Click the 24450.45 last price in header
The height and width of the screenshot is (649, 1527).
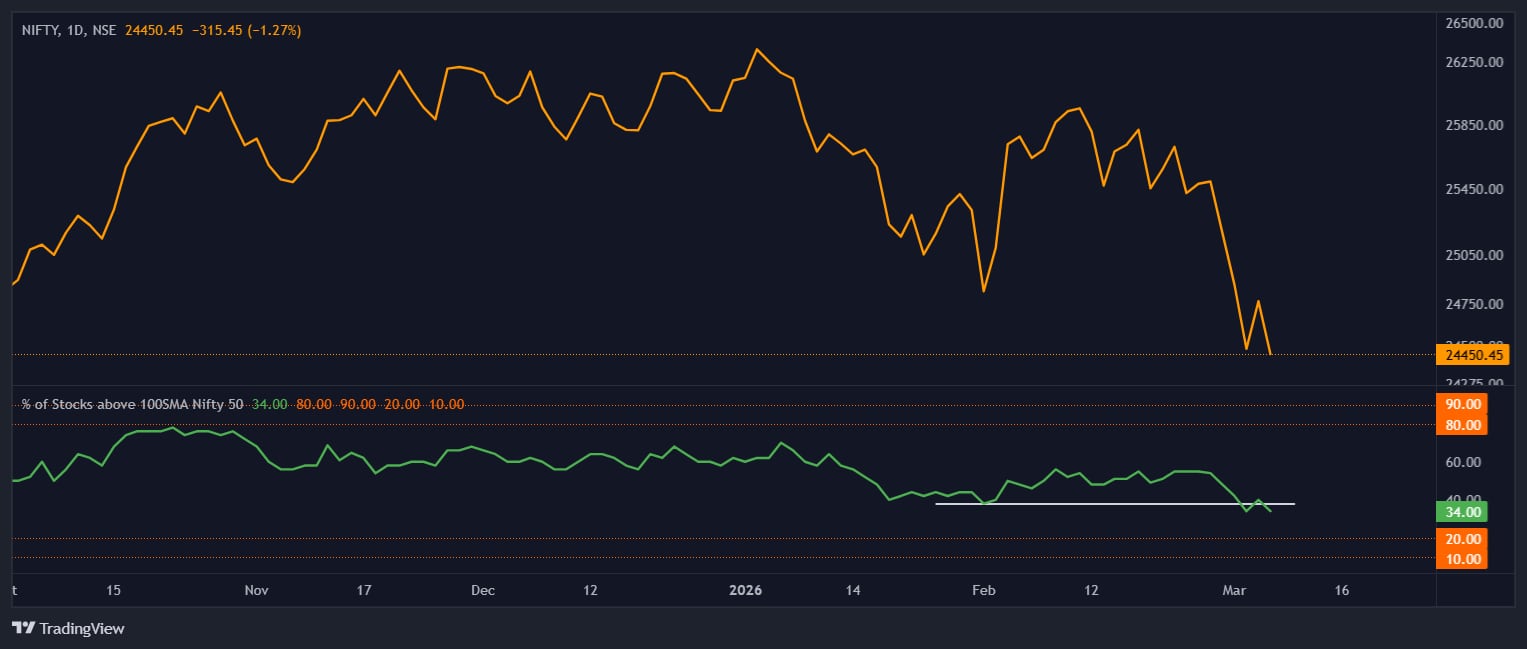pyautogui.click(x=154, y=31)
